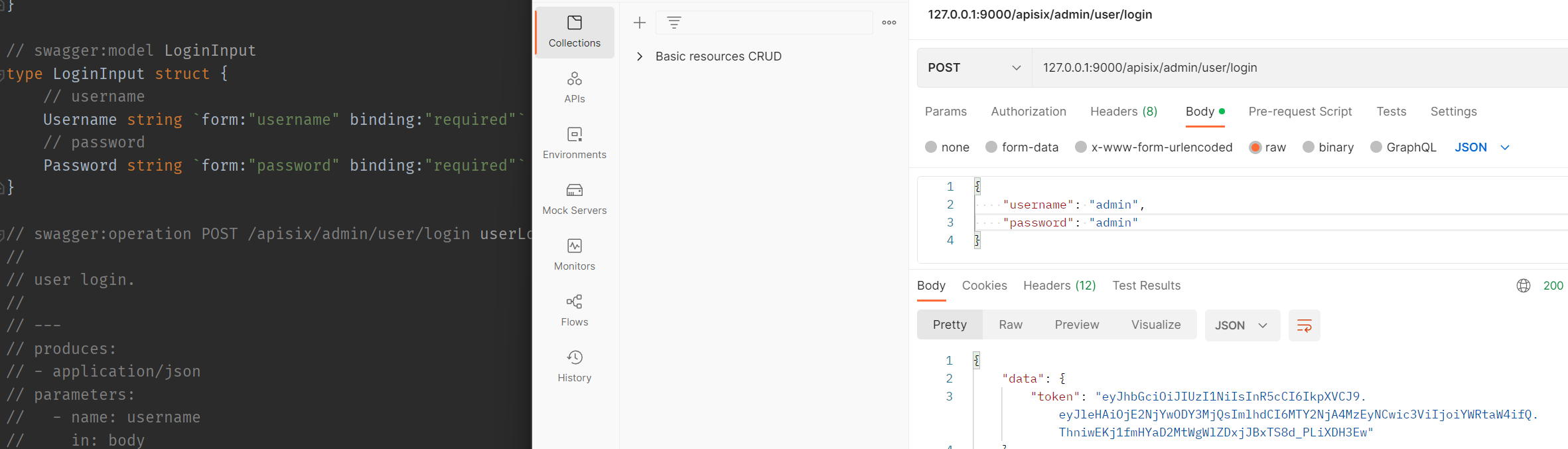The image size is (1568, 449).
Task: Click the filter icon in the collections search
Action: click(x=674, y=23)
